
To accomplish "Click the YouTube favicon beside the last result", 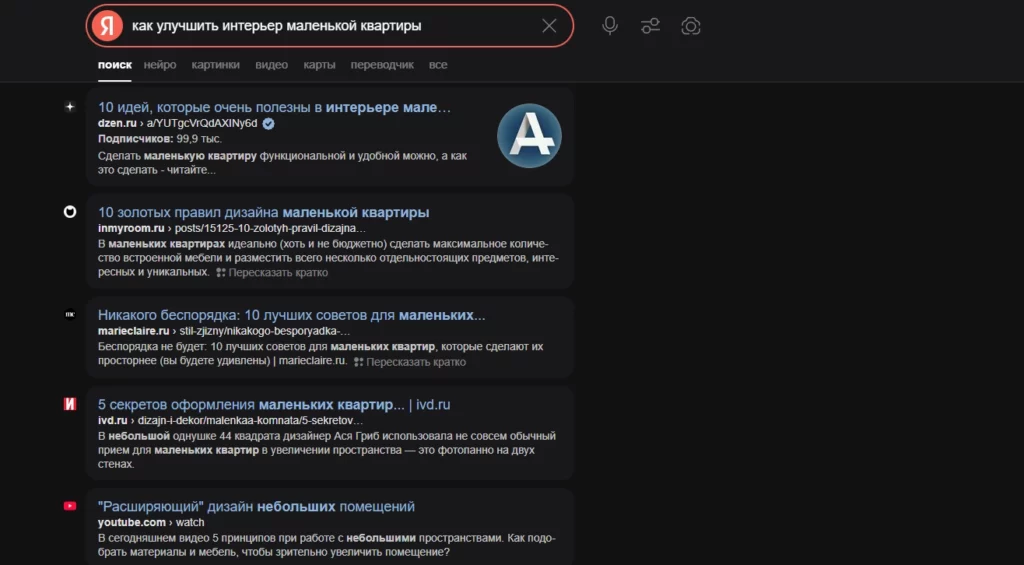I will [70, 506].
